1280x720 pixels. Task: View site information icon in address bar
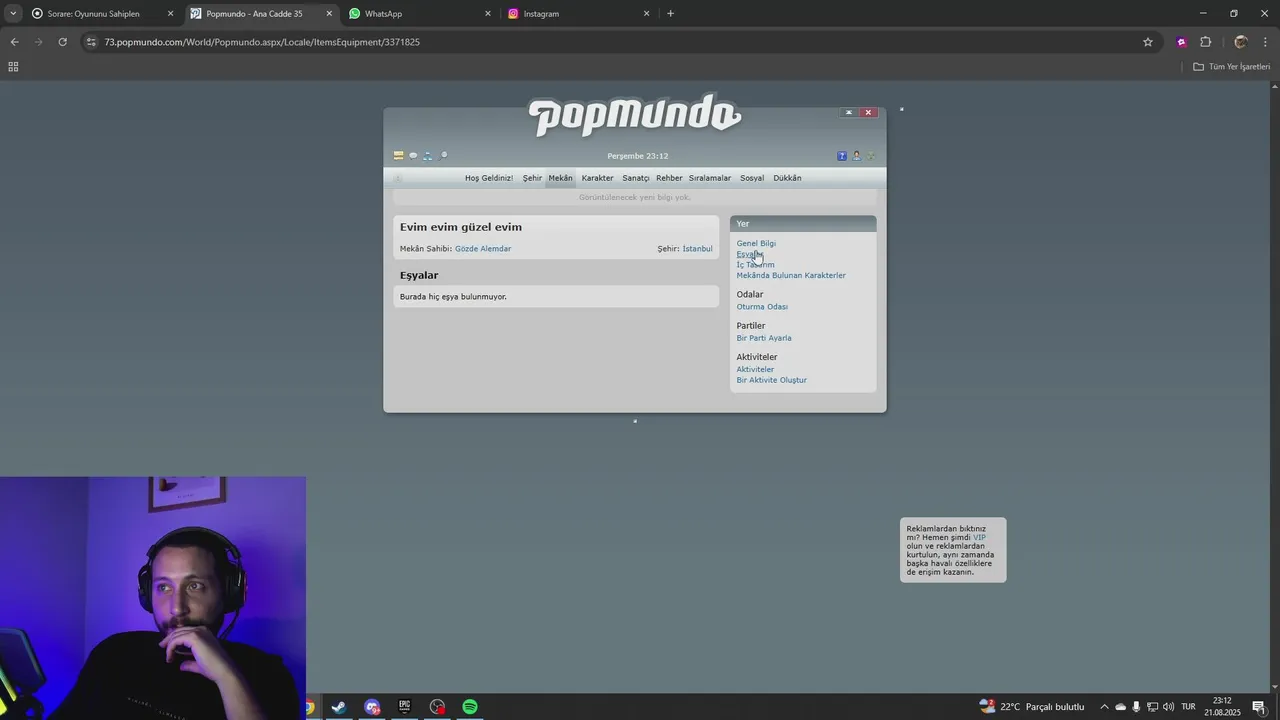[92, 42]
